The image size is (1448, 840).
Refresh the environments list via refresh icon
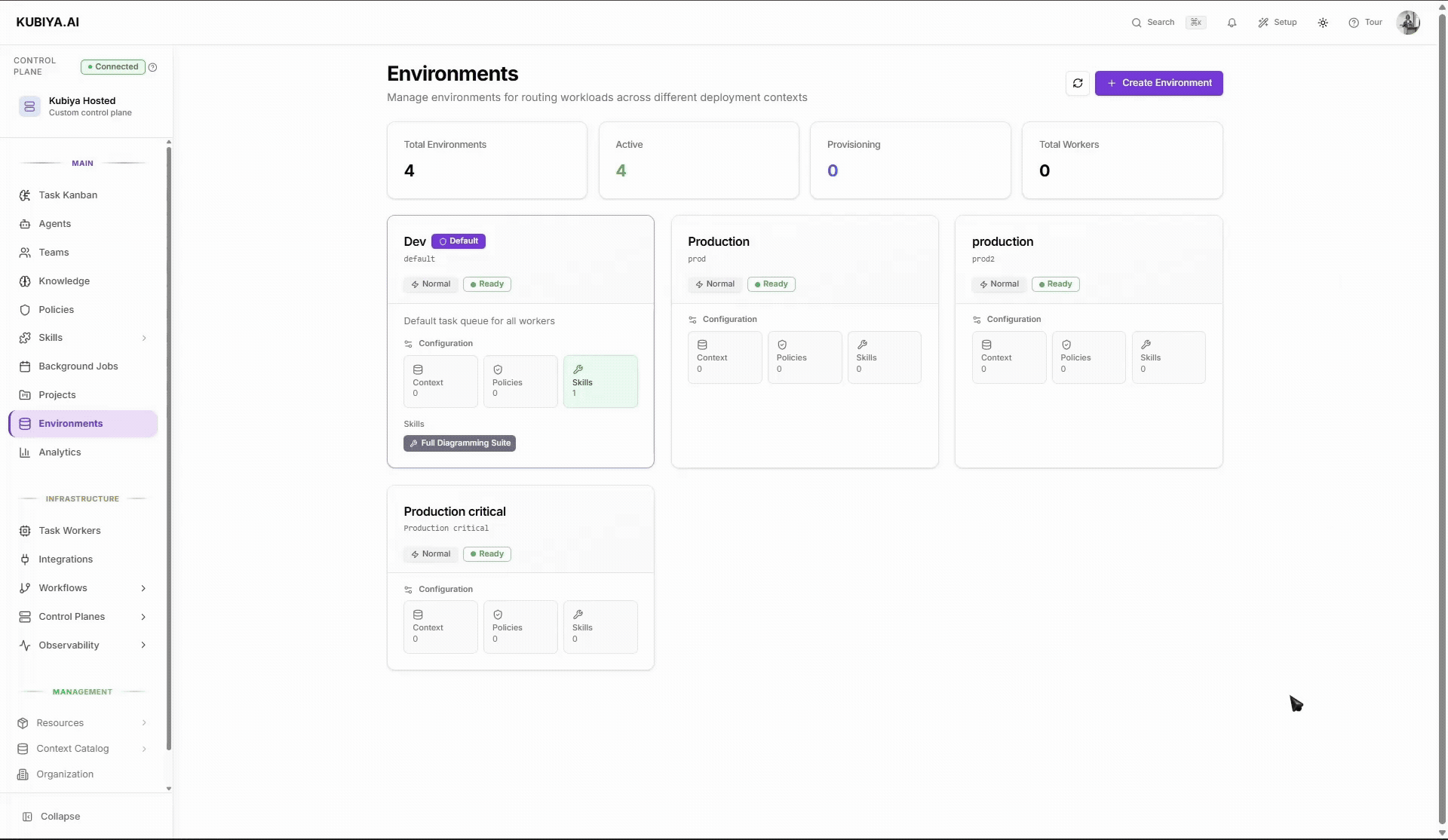pos(1077,83)
